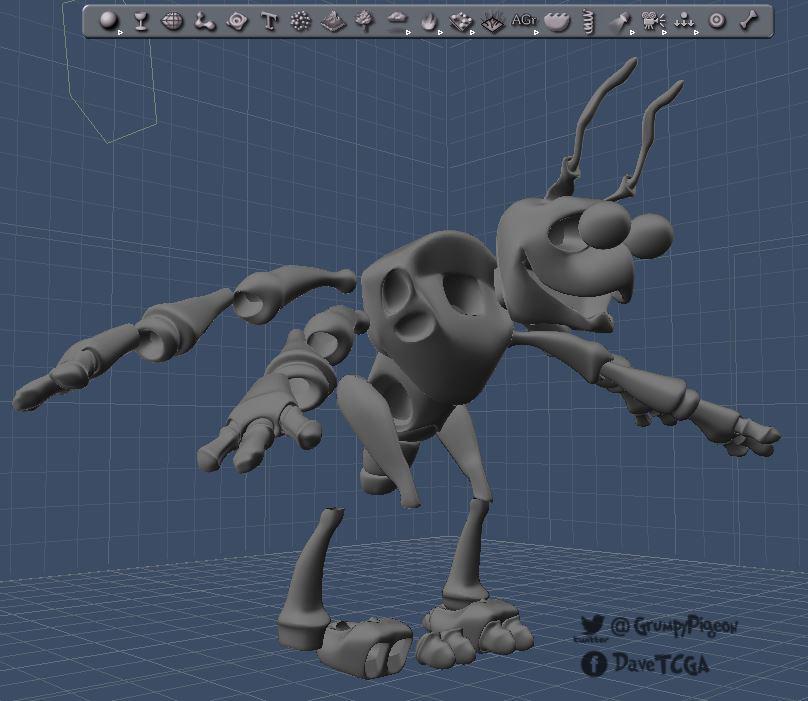This screenshot has width=808, height=701.
Task: Insert a movie camera
Action: click(x=651, y=22)
